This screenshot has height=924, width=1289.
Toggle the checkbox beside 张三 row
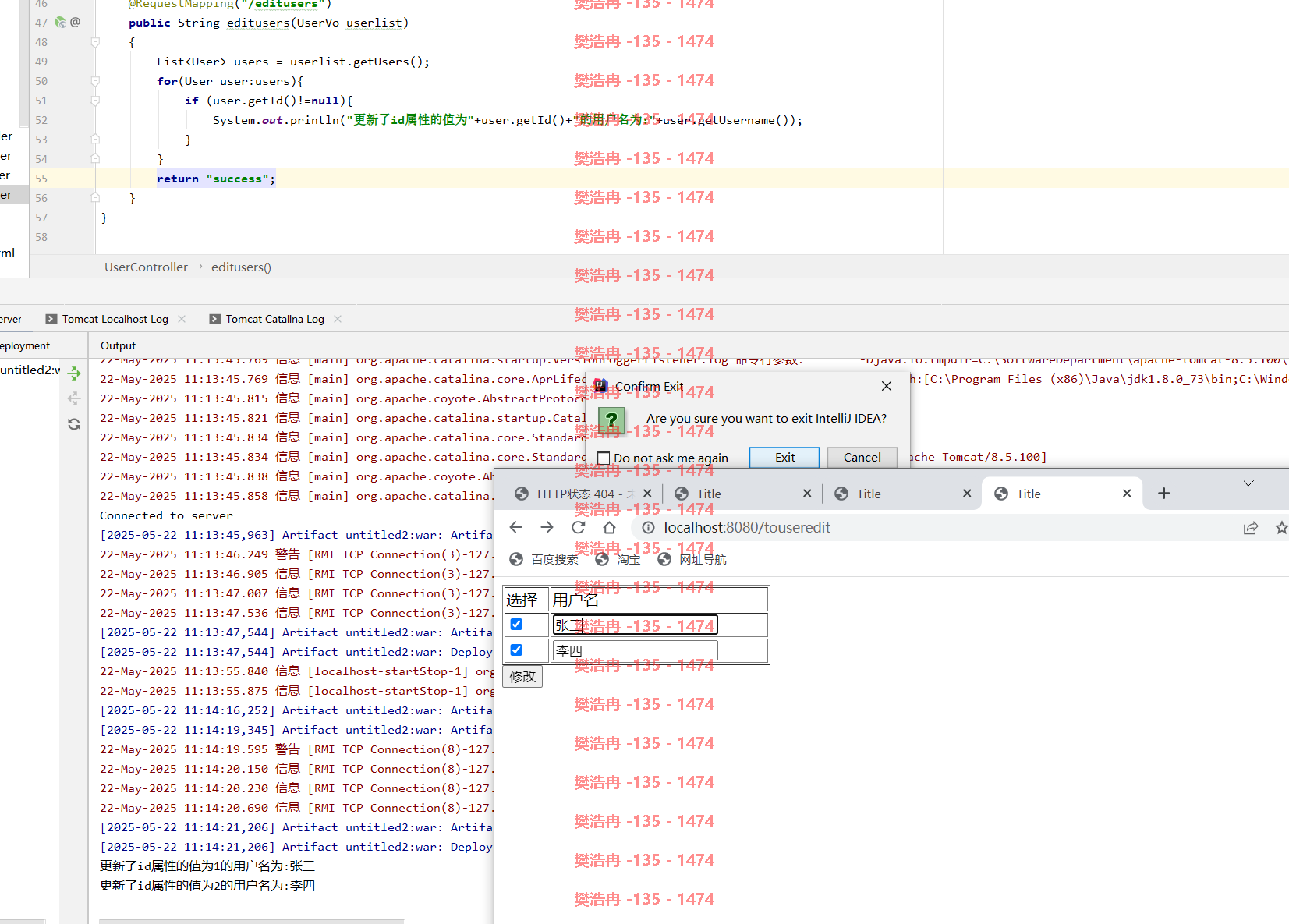point(516,624)
